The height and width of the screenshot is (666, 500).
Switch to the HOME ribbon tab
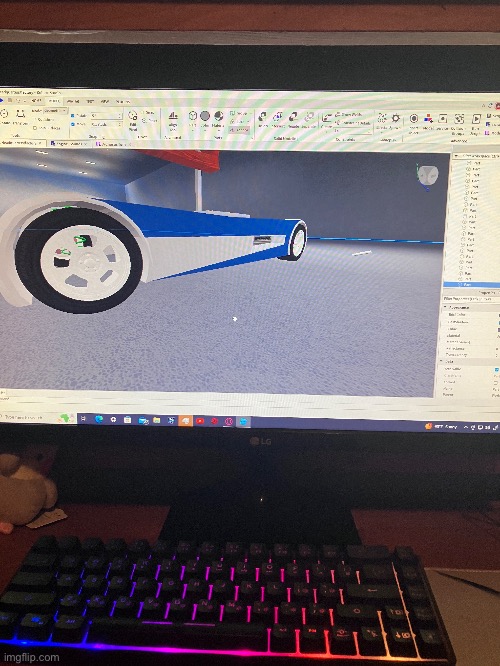tap(37, 101)
